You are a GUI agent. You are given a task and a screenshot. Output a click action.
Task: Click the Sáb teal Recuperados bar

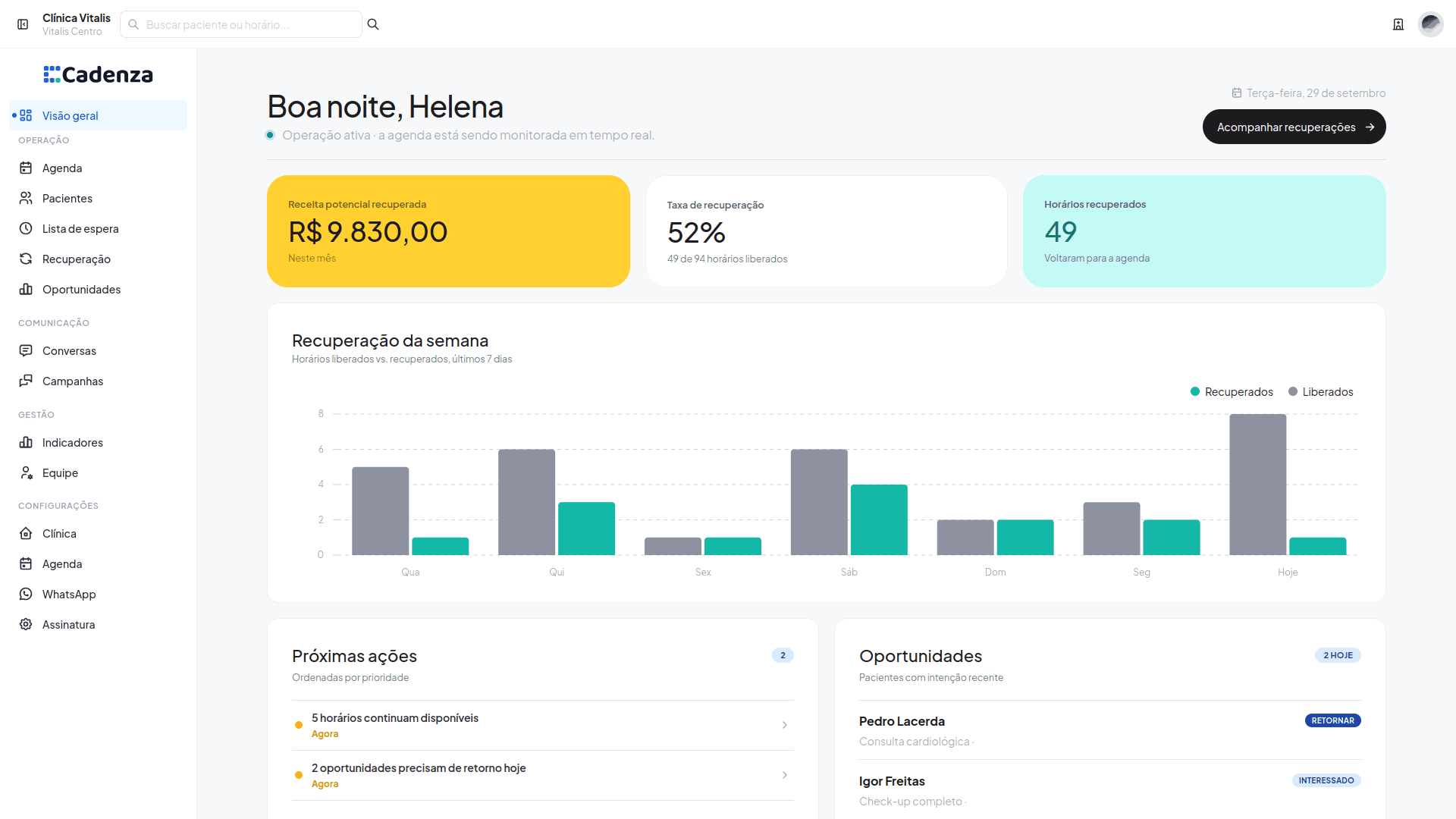[x=879, y=519]
